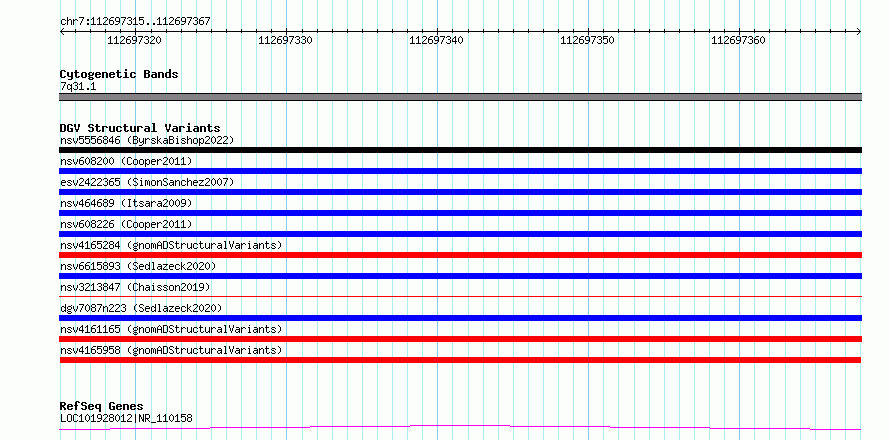Click the nsv6615893 Sedlazeck2020 blue bar
890x440 pixels.
click(x=460, y=276)
